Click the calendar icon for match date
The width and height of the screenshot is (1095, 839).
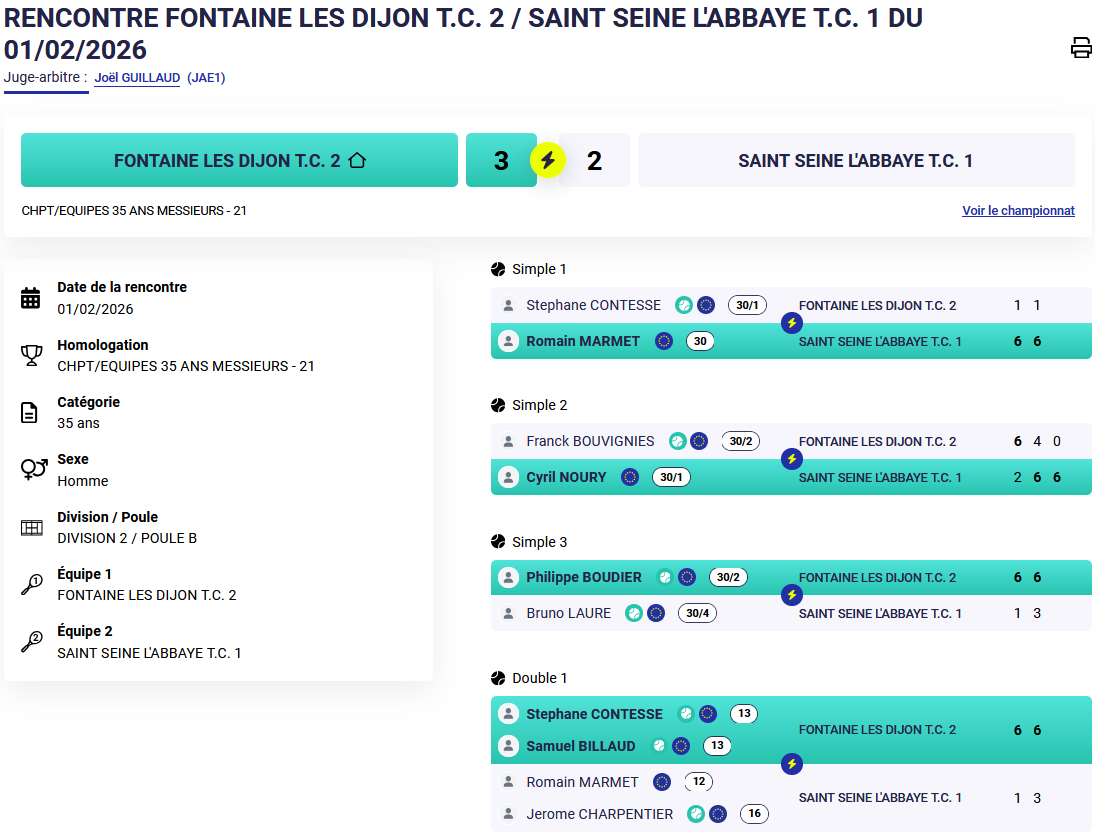click(x=31, y=298)
